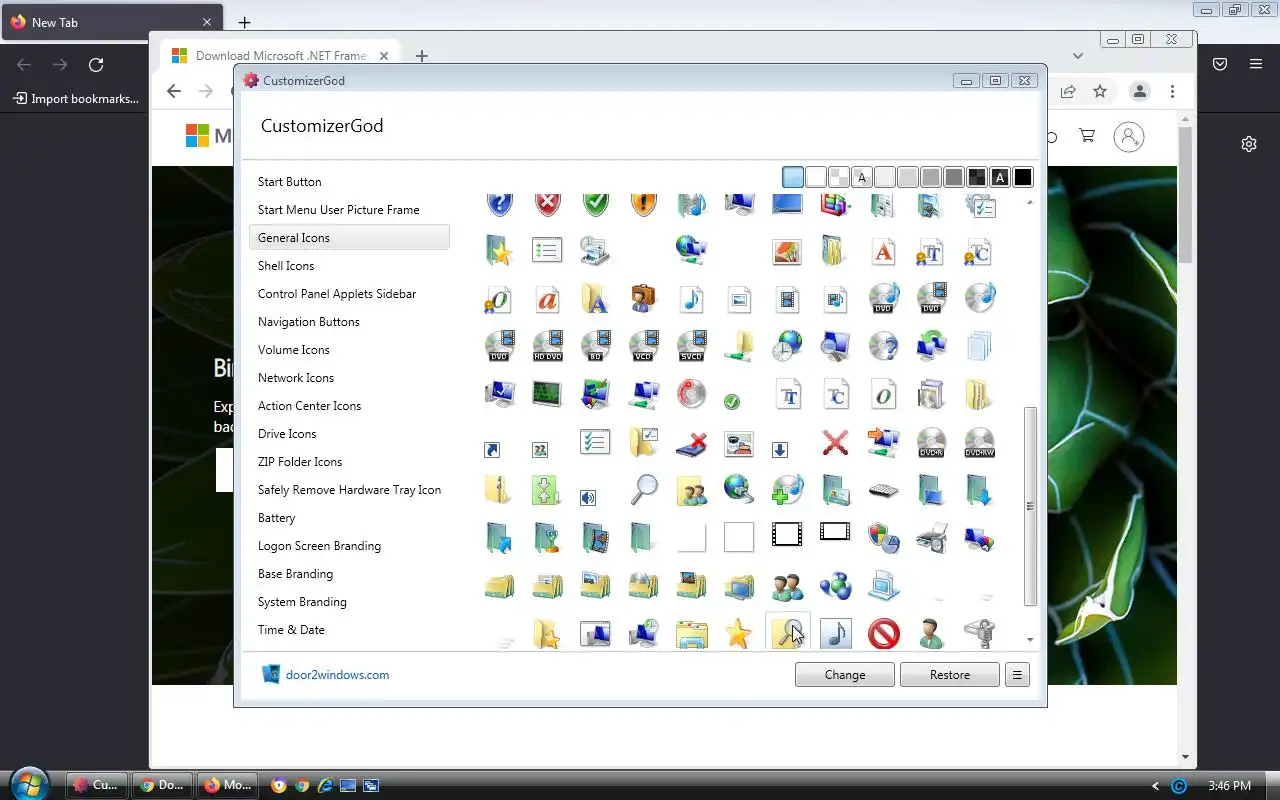The width and height of the screenshot is (1280, 800).
Task: Bookmark page with Chrome star icon
Action: coord(1100,92)
